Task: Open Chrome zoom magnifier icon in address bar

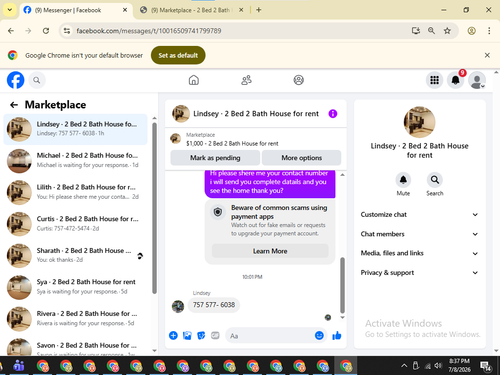Action: pos(431,31)
